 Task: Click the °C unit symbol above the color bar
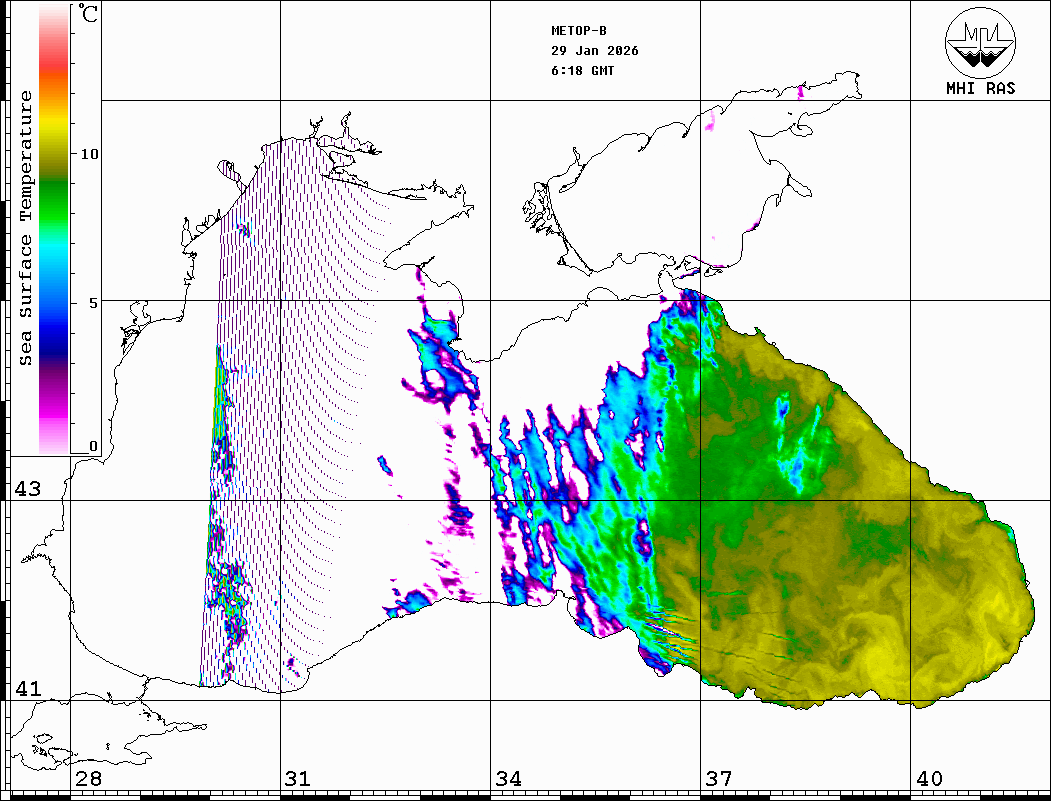click(89, 15)
